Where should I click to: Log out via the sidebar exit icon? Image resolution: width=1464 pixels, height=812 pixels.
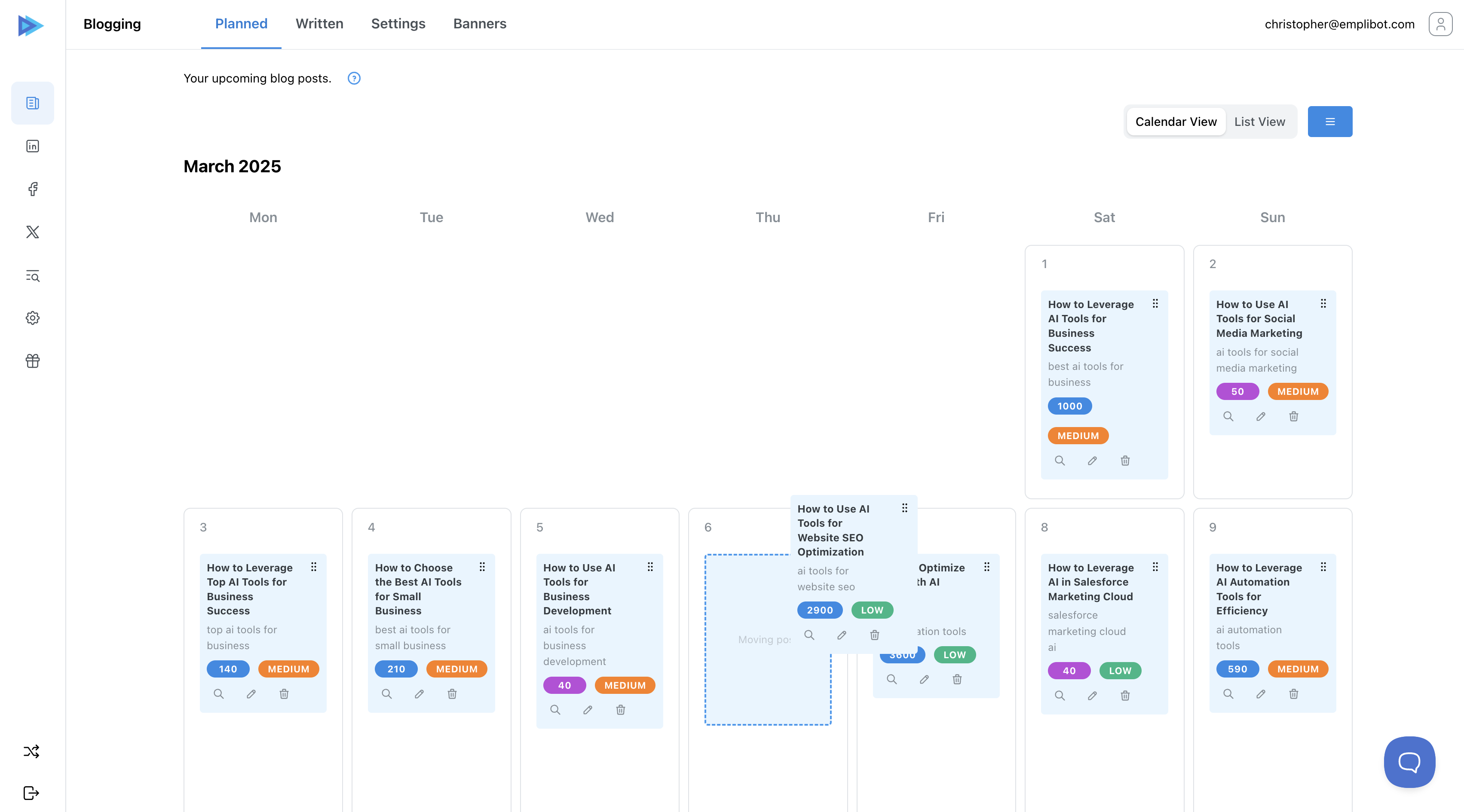(31, 793)
